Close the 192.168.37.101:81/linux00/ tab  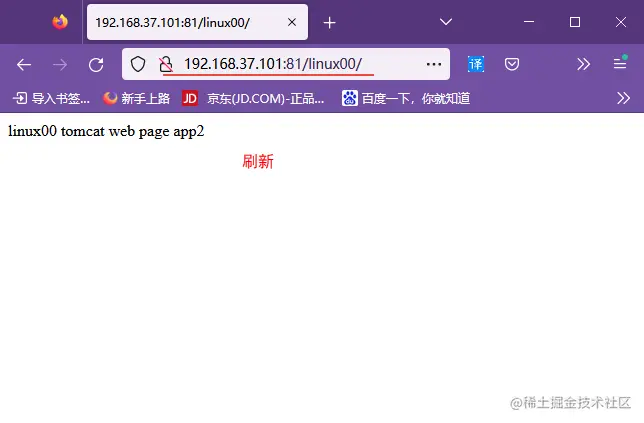(x=292, y=22)
